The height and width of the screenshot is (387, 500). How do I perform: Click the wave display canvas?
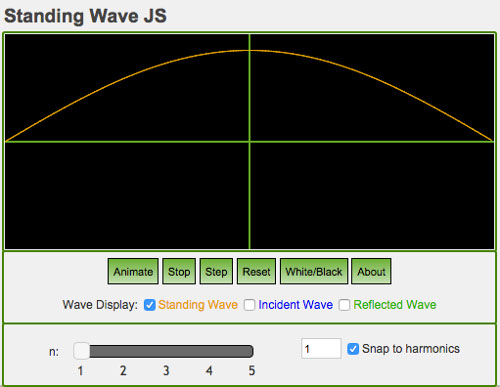[249, 142]
